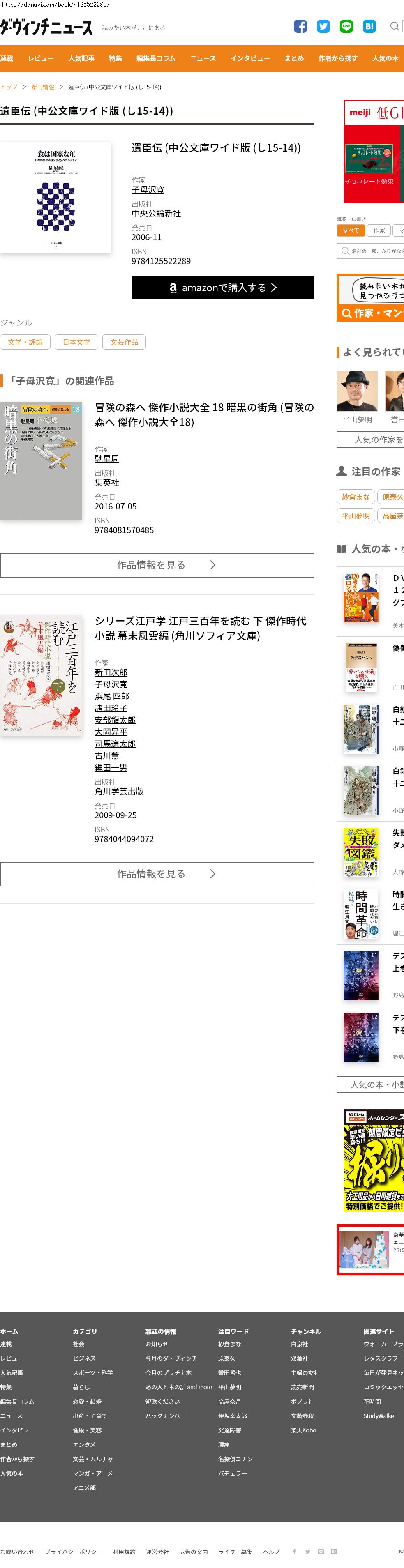The height and width of the screenshot is (1568, 404).
Task: Share page on Facebook icon
Action: tap(300, 26)
